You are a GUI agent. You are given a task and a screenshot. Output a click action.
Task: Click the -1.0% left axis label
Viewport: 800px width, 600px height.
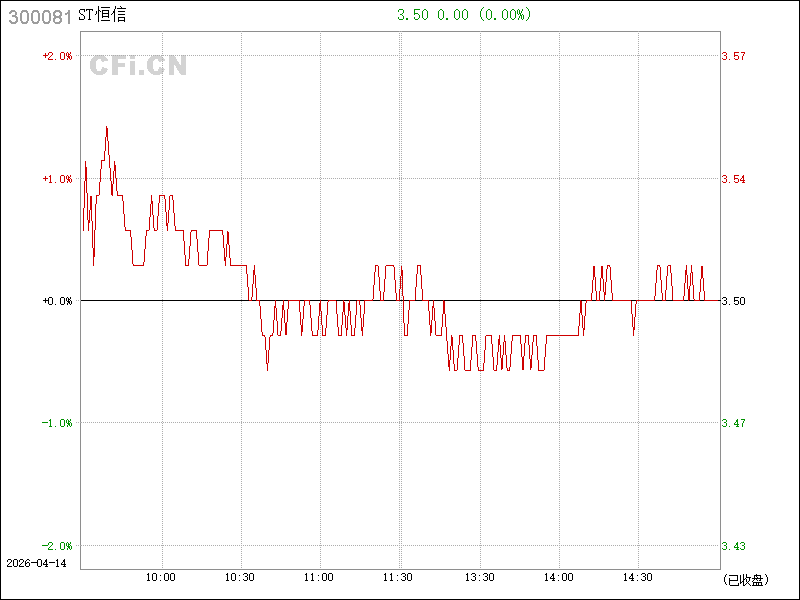pos(57,423)
